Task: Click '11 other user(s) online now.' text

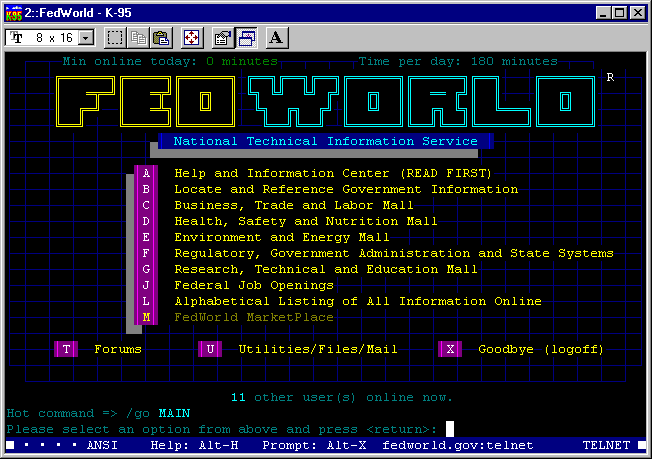Action: [x=341, y=397]
